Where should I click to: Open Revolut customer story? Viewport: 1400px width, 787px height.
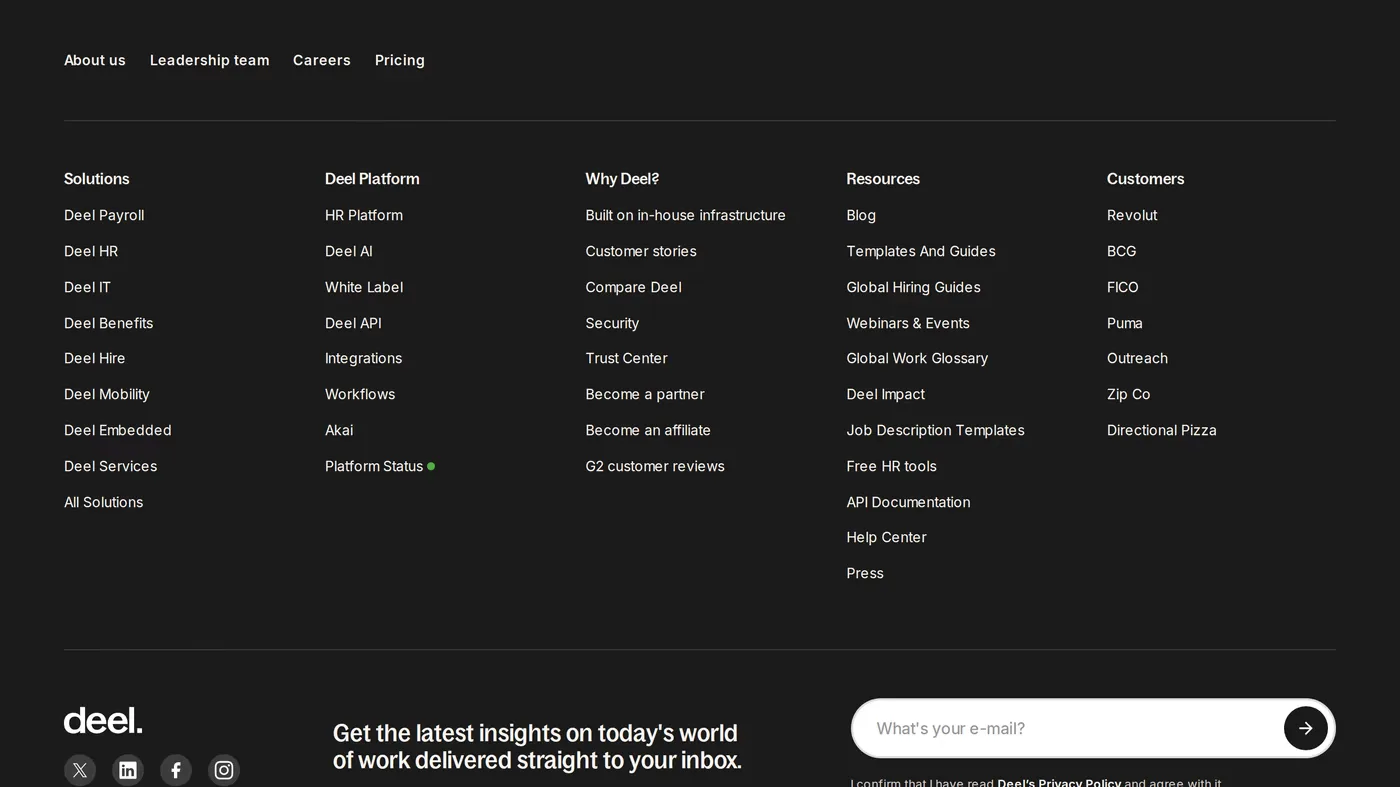[x=1132, y=215]
